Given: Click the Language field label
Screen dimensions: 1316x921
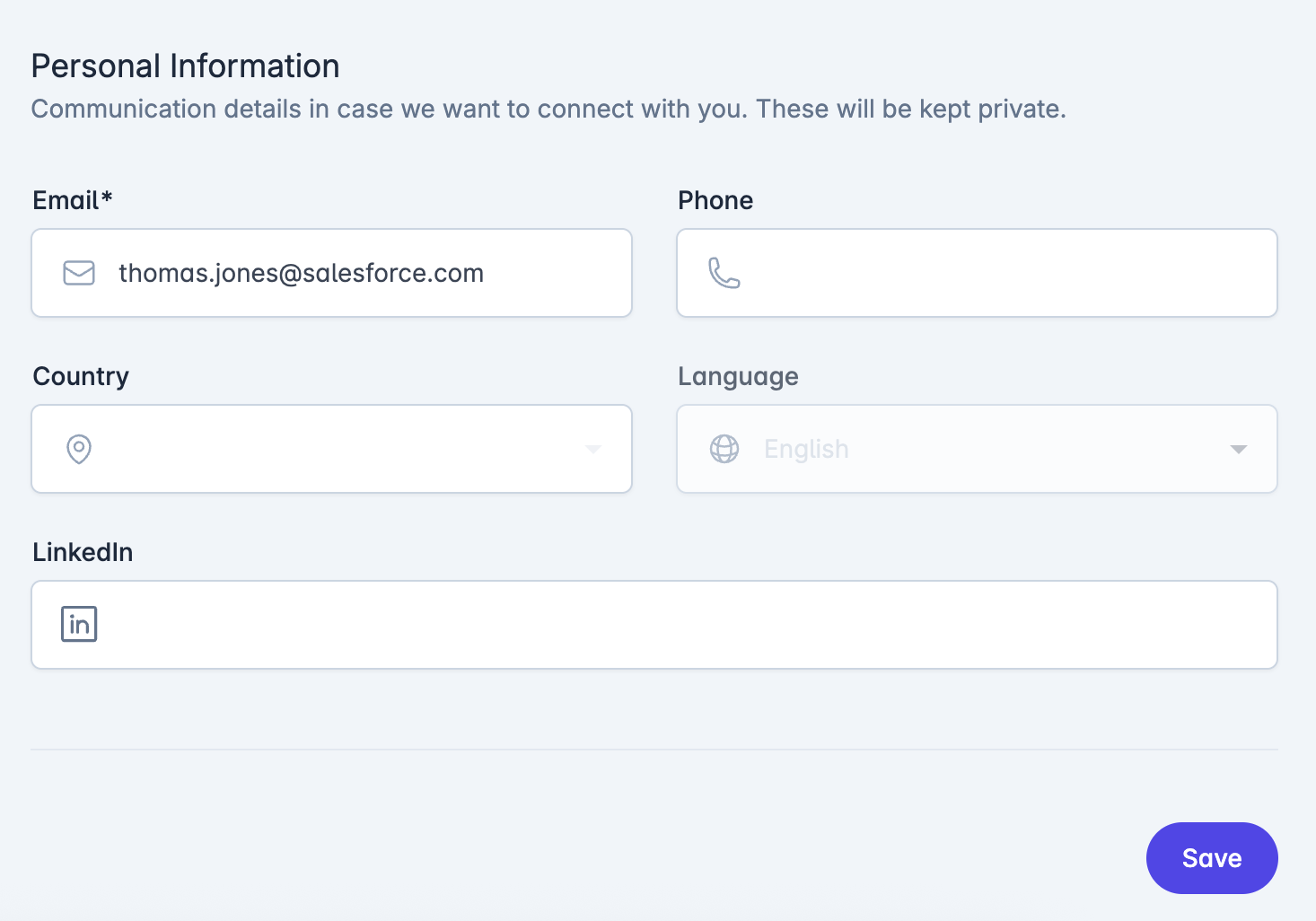Looking at the screenshot, I should pos(738,376).
